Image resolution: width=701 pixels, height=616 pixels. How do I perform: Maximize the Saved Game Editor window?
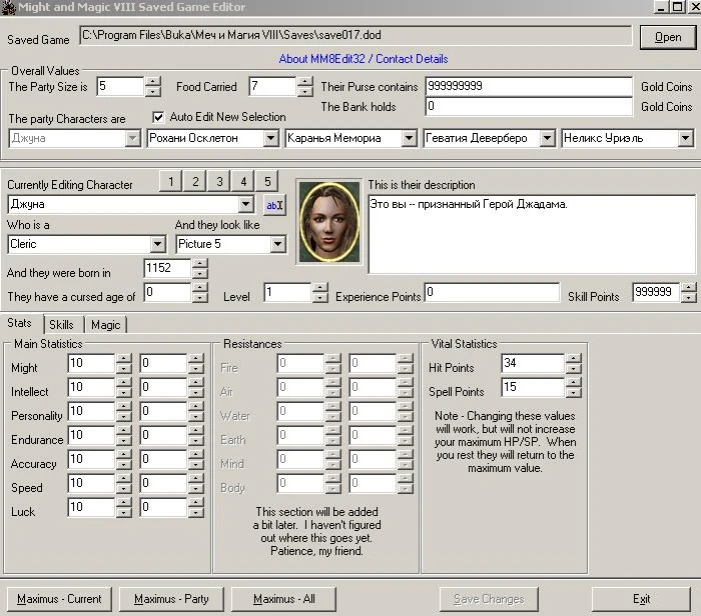pyautogui.click(x=677, y=7)
